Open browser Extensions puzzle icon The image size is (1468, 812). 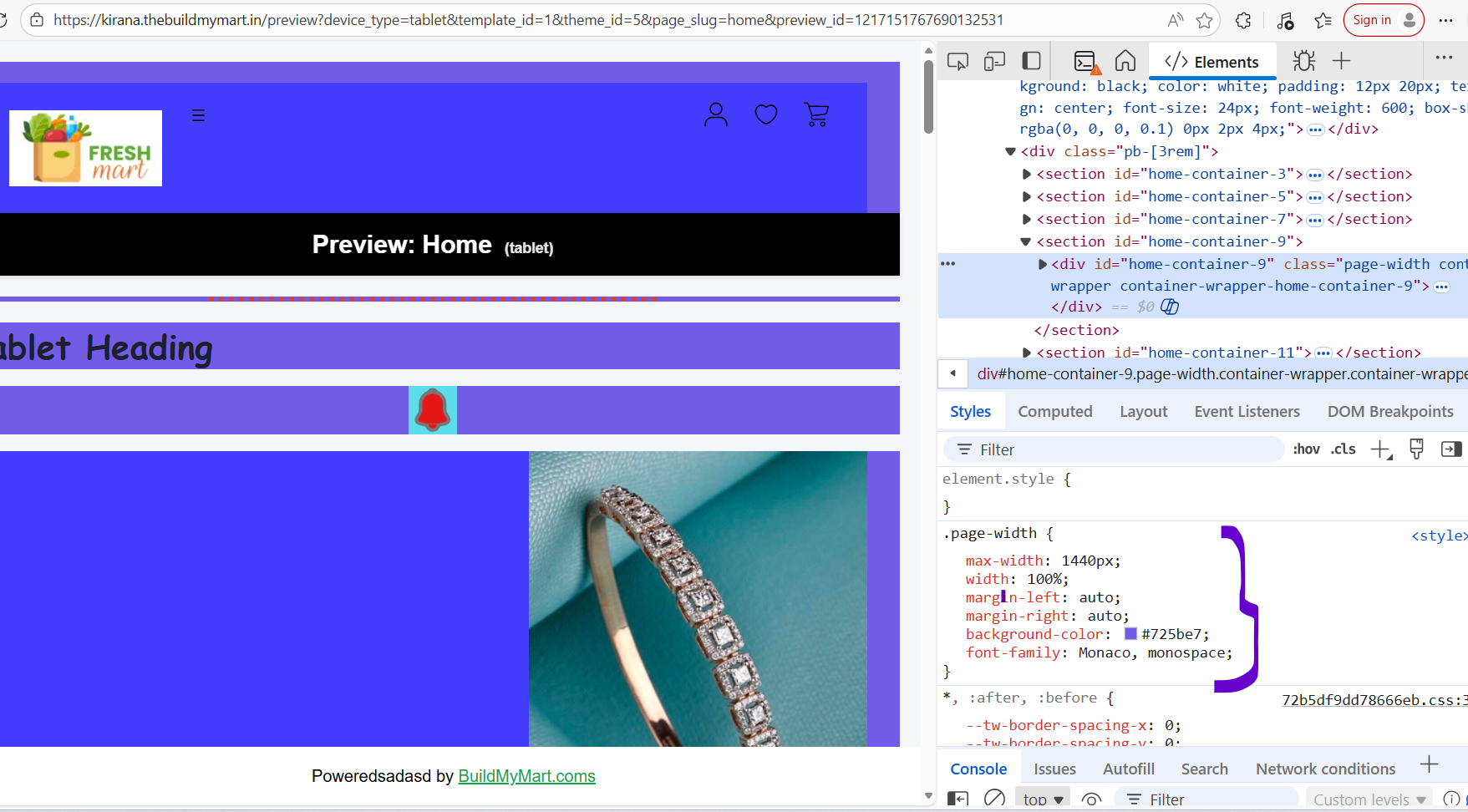(1243, 20)
